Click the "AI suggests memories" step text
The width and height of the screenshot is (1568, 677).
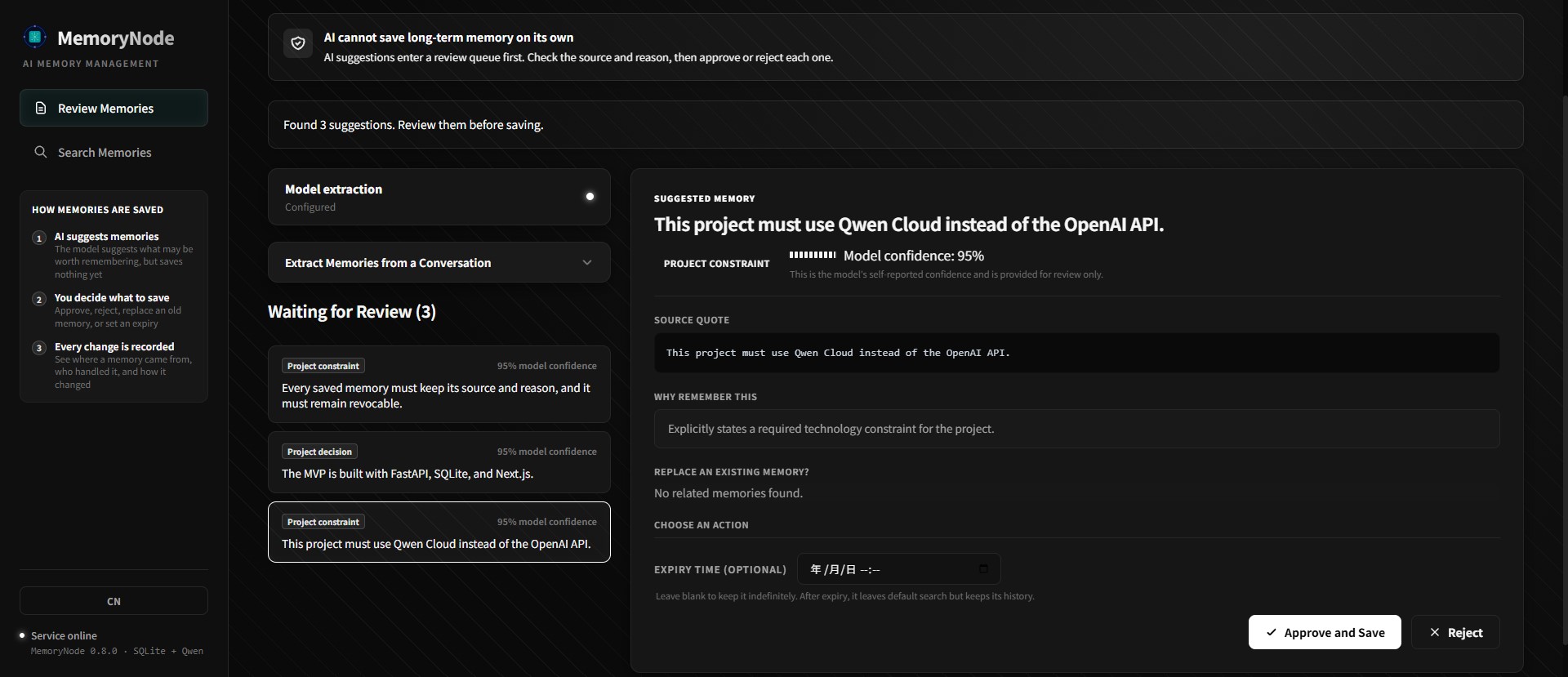click(107, 237)
